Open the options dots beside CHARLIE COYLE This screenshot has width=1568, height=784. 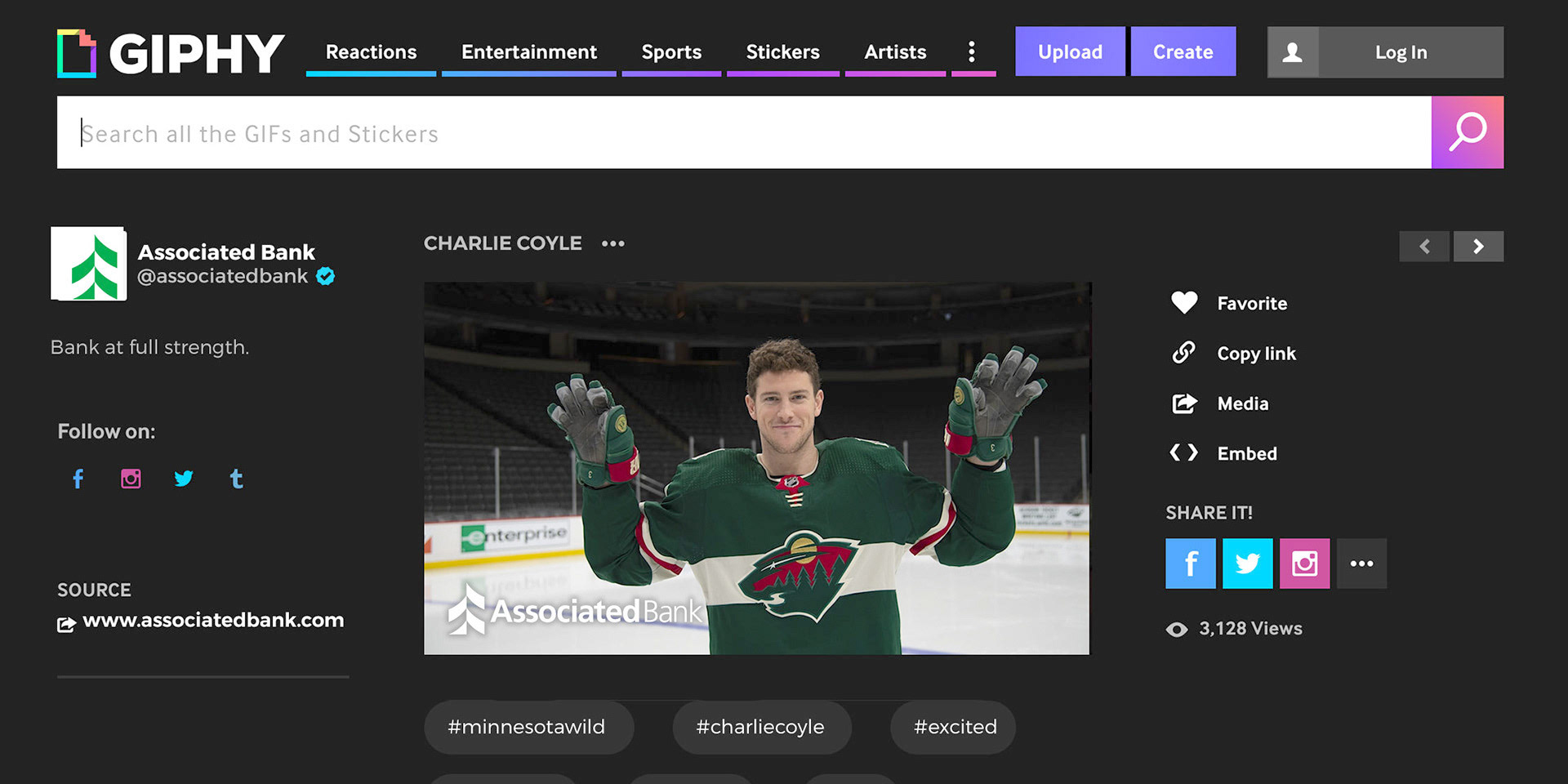click(613, 243)
